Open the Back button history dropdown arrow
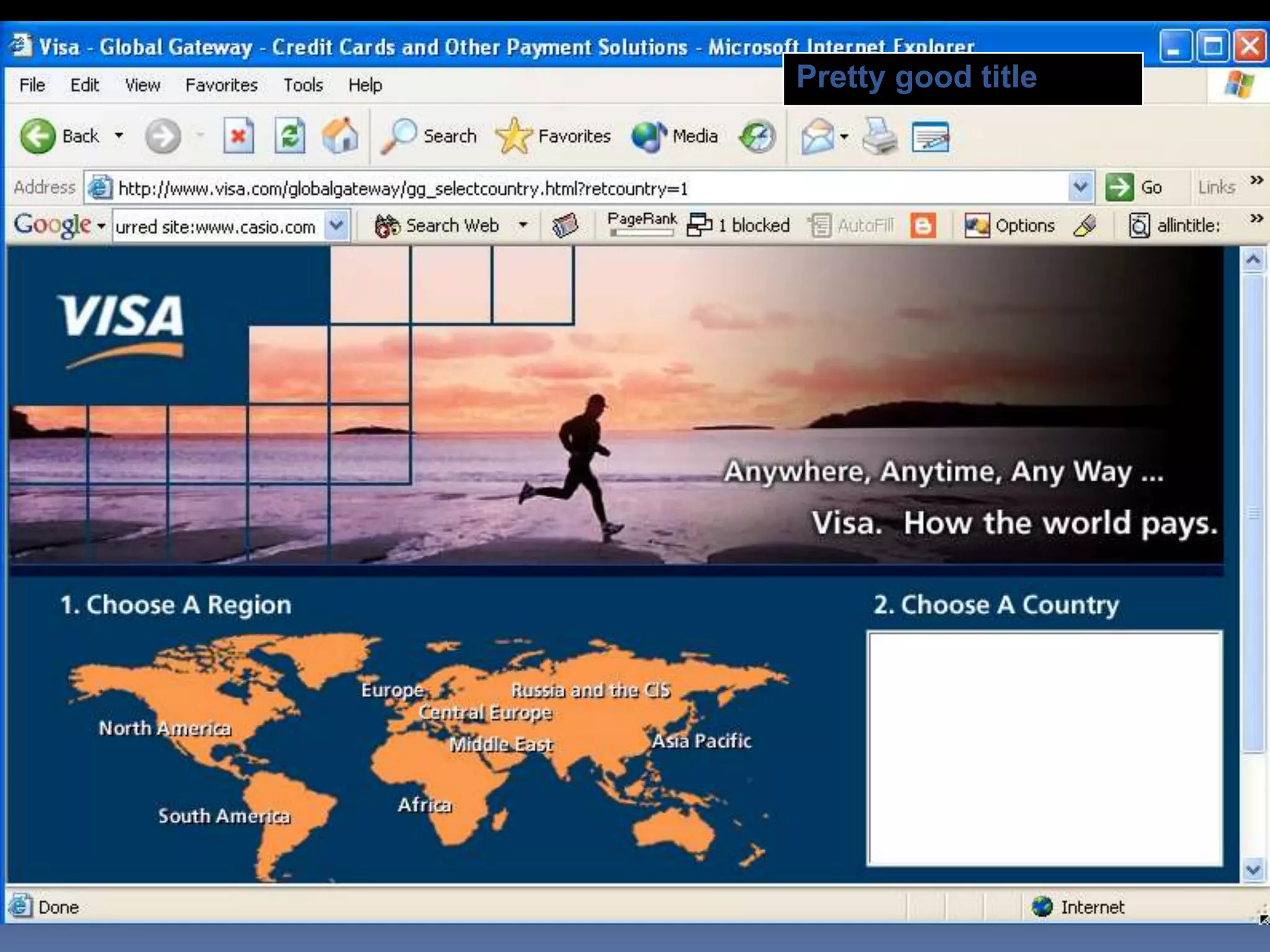The image size is (1270, 952). click(119, 135)
